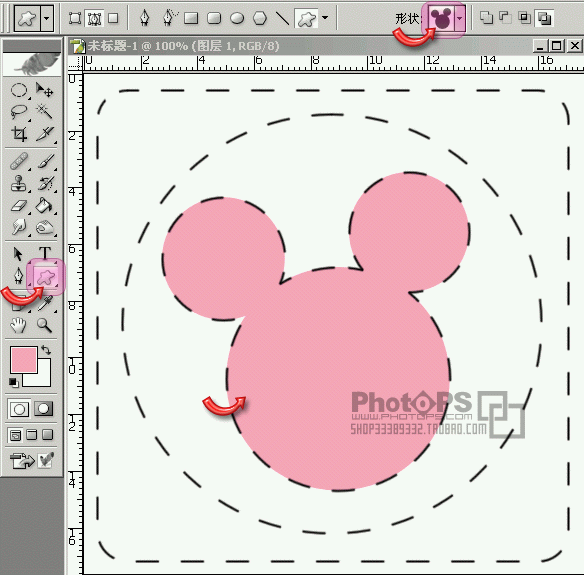This screenshot has height=575, width=584.
Task: Choose Line shape in options bar
Action: (x=282, y=18)
